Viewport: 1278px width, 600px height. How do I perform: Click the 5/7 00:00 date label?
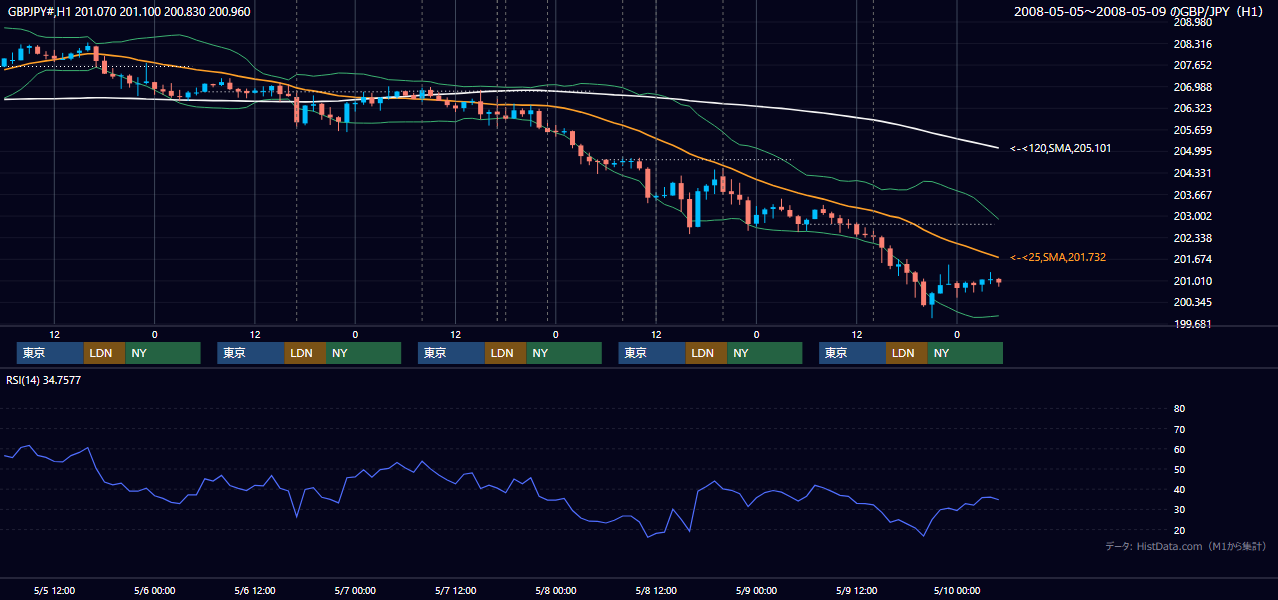click(x=355, y=590)
